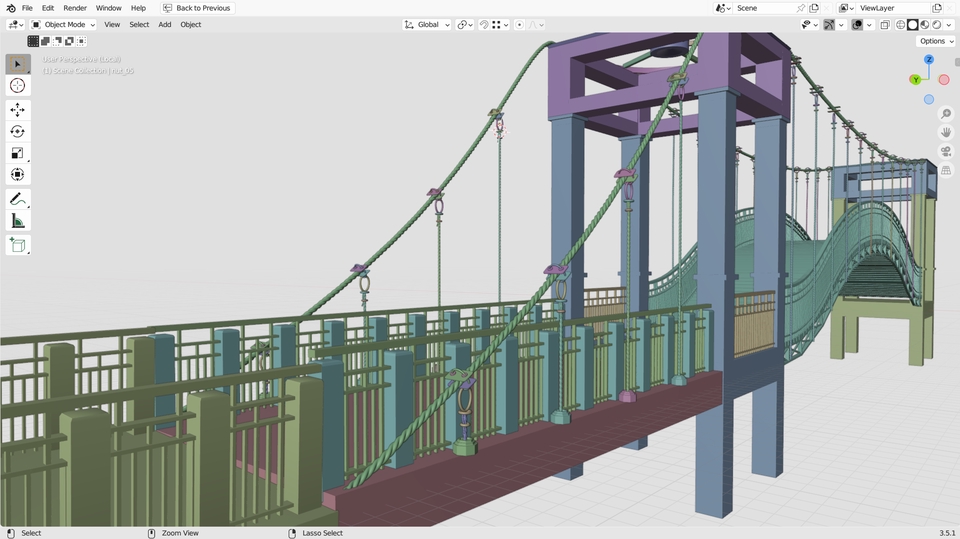Expand the Options dropdown

coord(935,41)
